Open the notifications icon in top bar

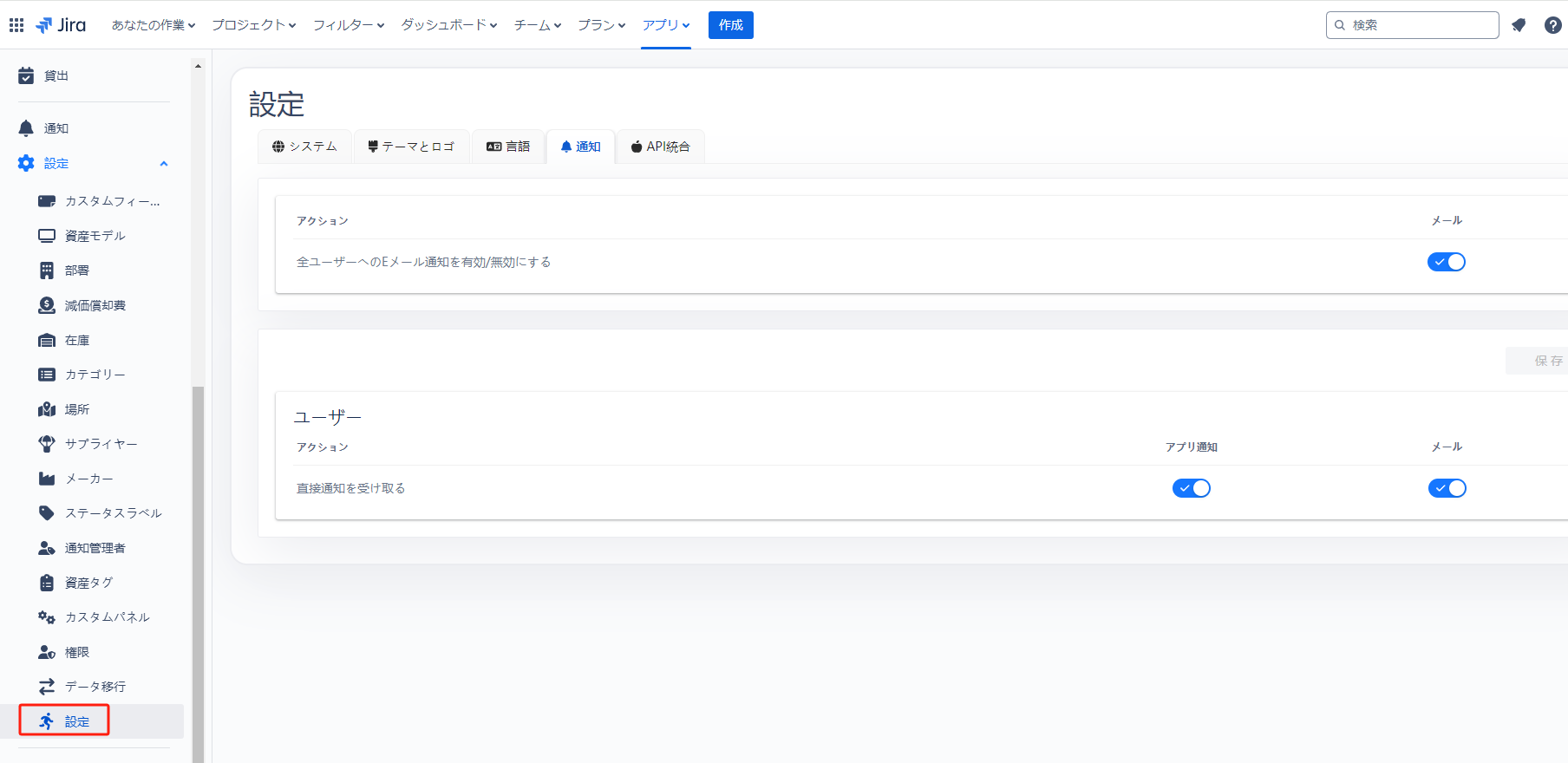[1519, 25]
